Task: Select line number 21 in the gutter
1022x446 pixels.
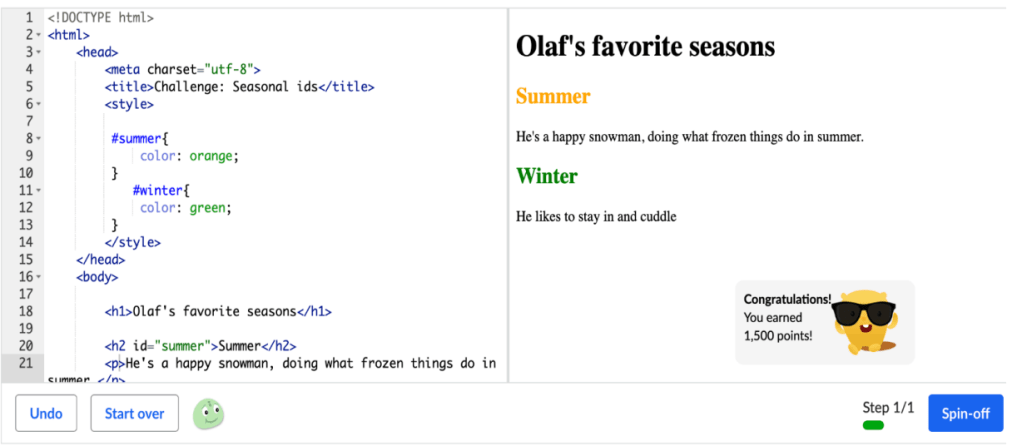Action: (25, 363)
